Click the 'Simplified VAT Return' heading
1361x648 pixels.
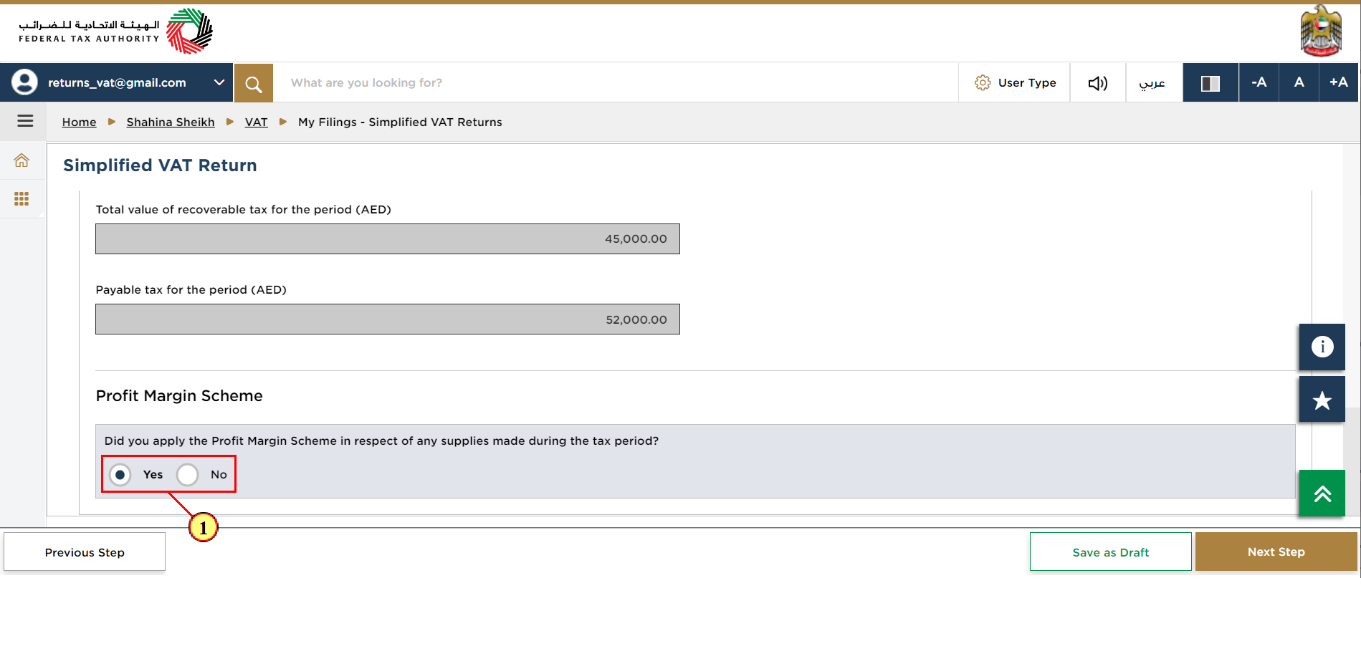click(160, 165)
